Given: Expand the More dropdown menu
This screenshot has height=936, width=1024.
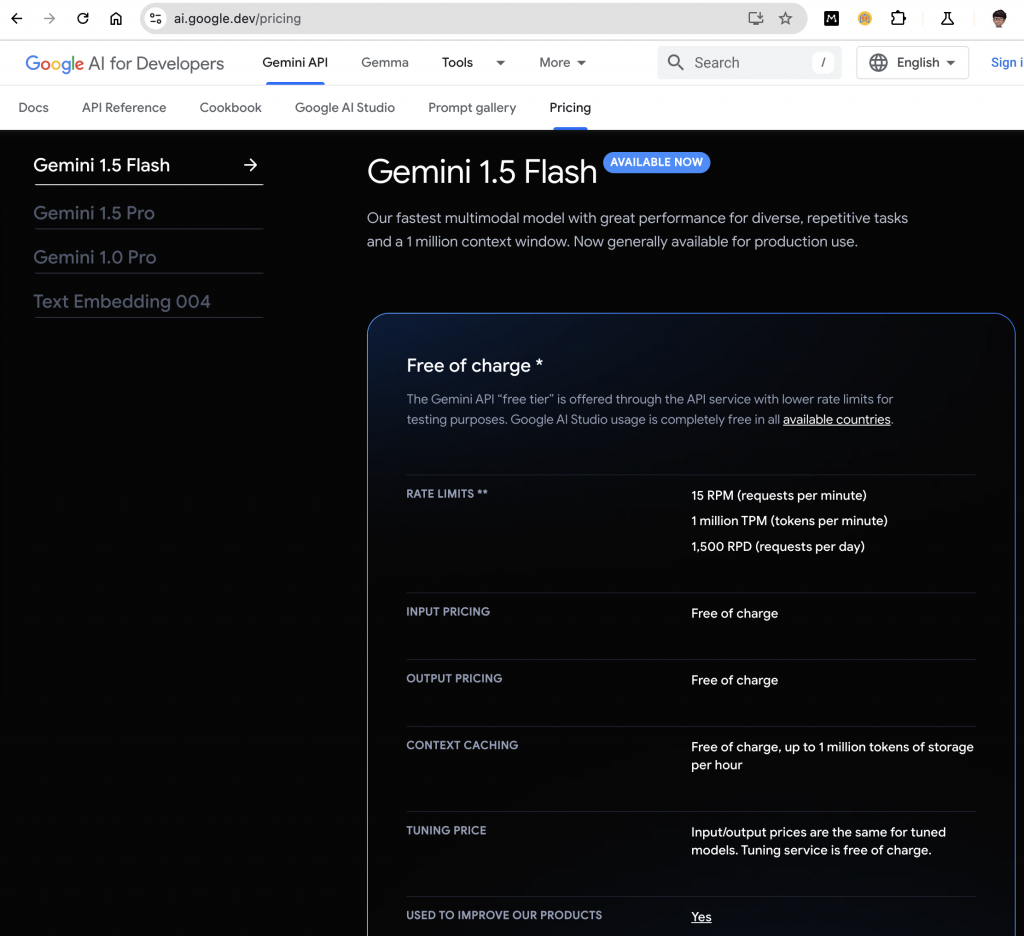Looking at the screenshot, I should pos(562,63).
